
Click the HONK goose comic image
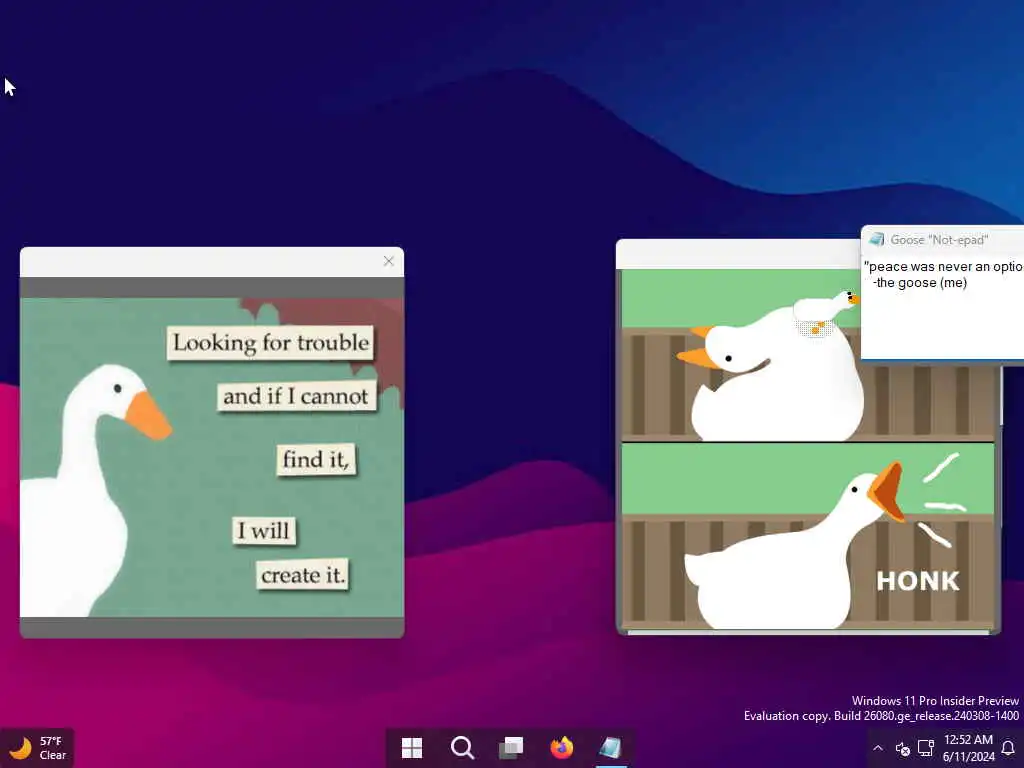coord(808,449)
